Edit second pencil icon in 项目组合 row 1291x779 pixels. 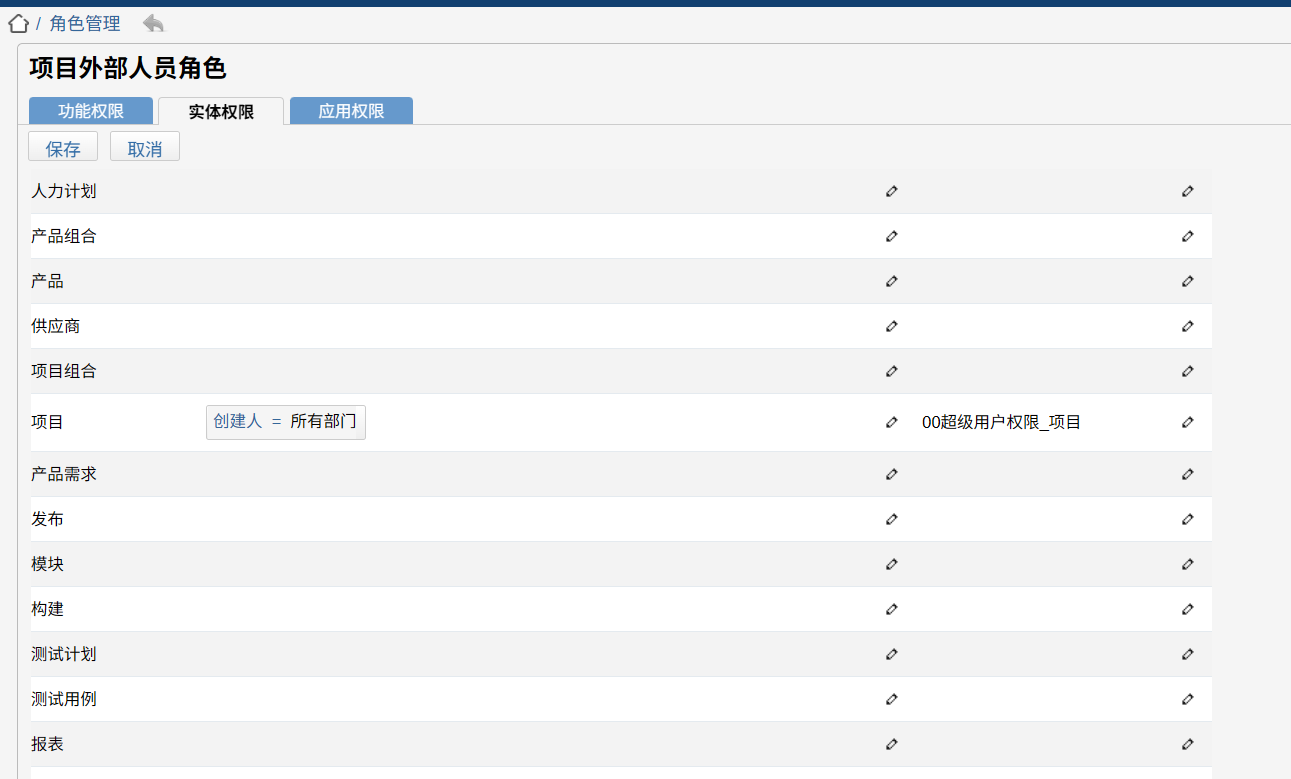[x=1188, y=371]
